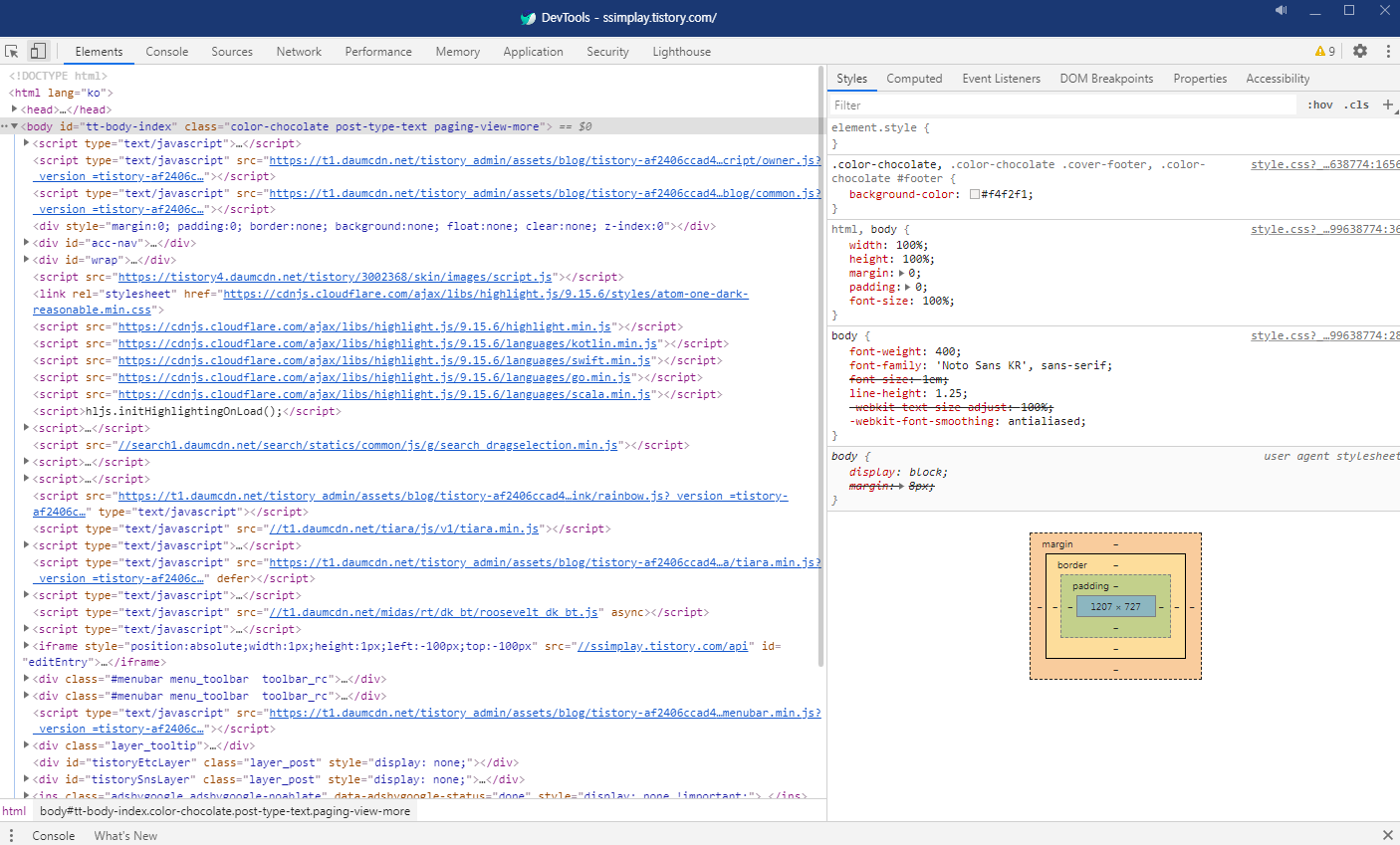Open the search_dragselection.min.js link
The width and height of the screenshot is (1400, 845).
point(367,445)
